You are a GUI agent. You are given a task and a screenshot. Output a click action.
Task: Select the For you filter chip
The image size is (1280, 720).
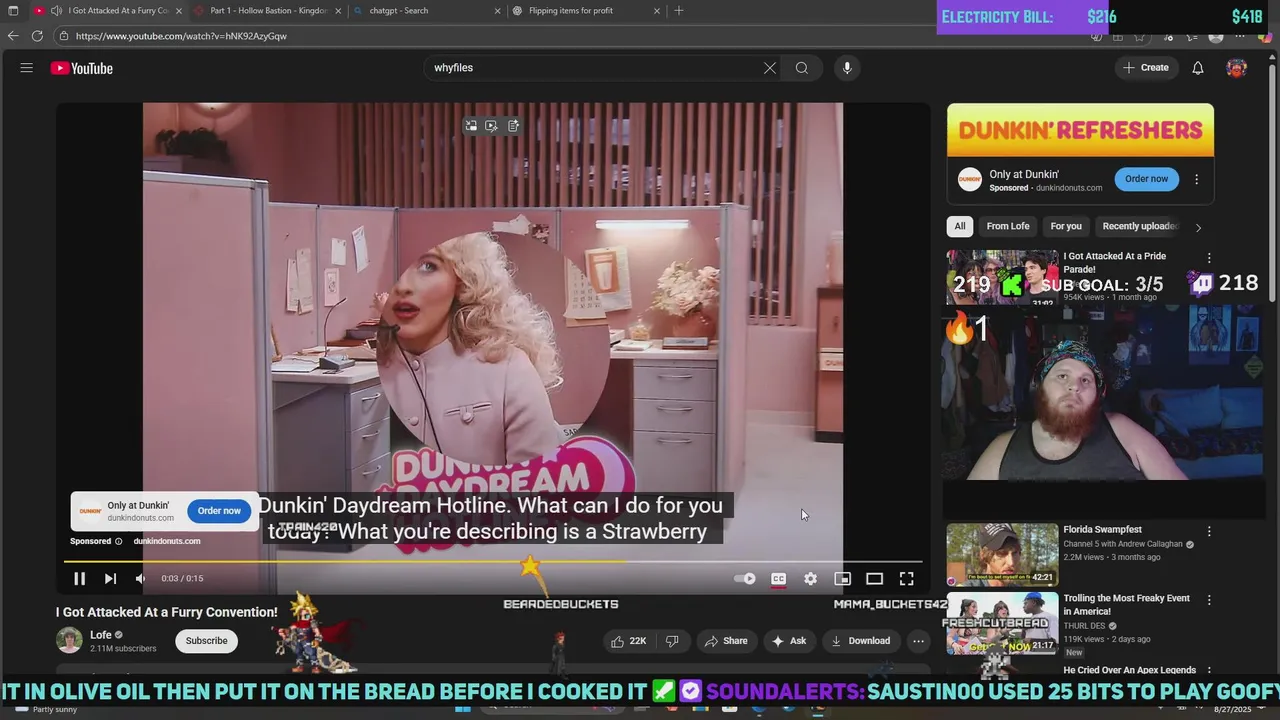[x=1066, y=226]
